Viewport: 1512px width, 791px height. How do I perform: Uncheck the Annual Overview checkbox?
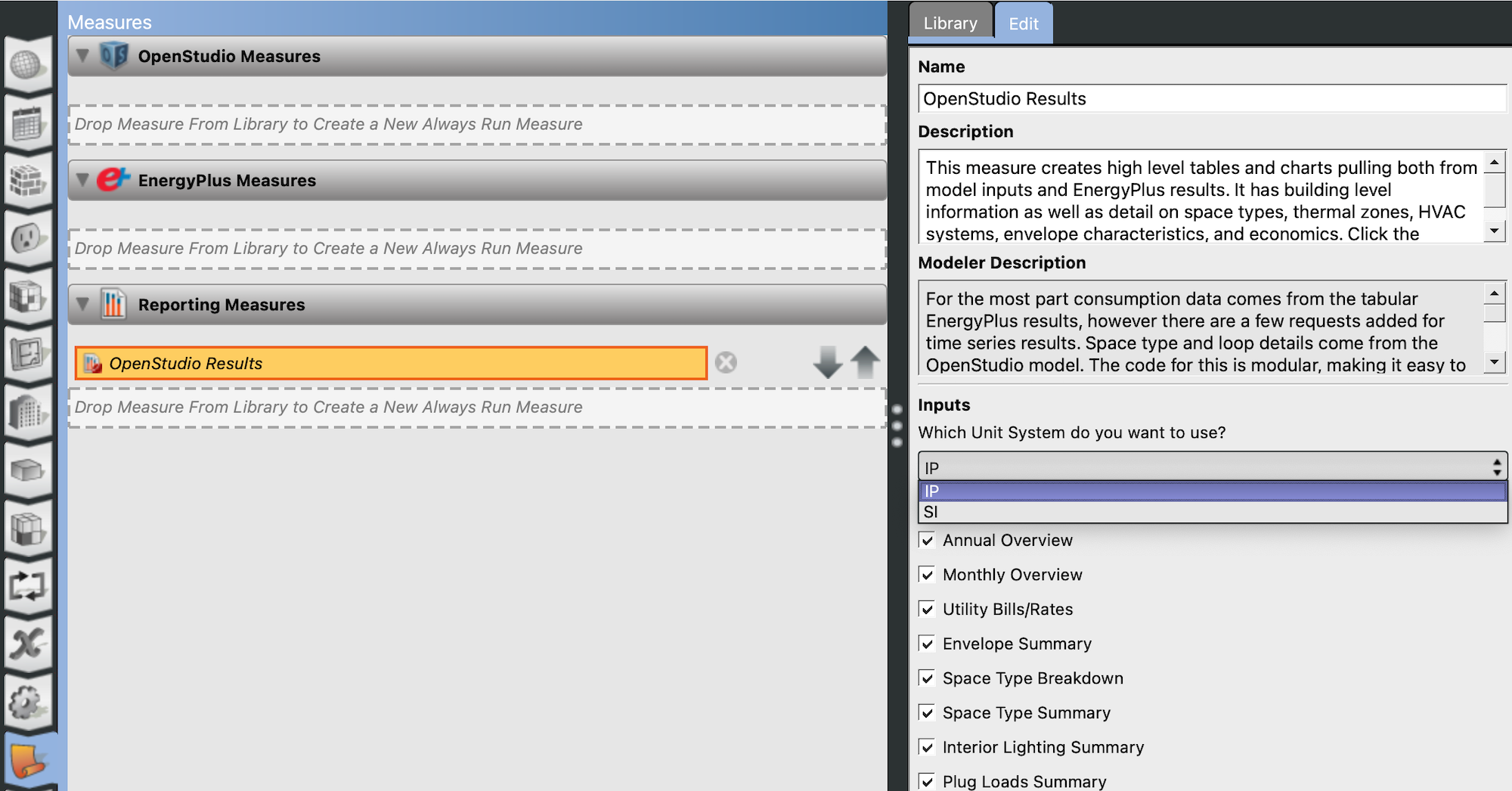click(x=927, y=541)
